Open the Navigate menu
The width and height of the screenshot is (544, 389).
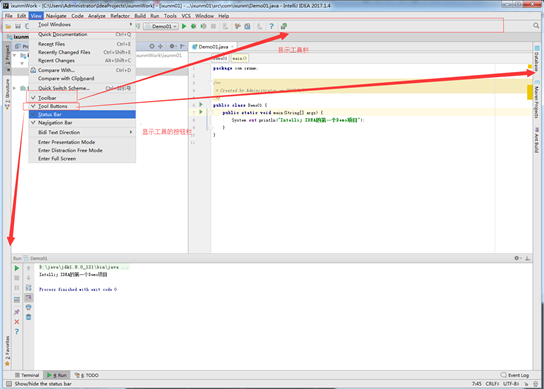(56, 16)
